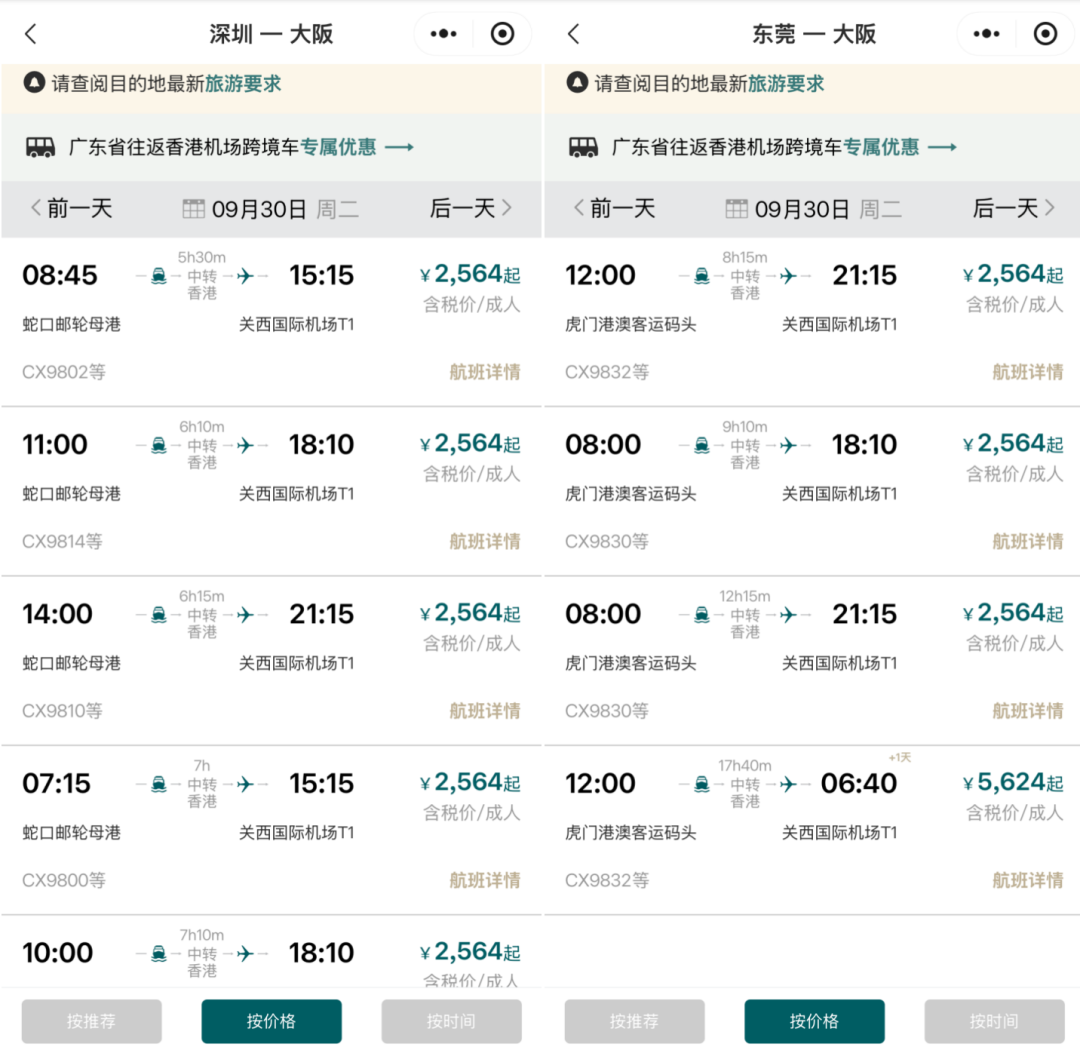1080x1050 pixels.
Task: Tap the bus icon beside 广东省往返香港机场跨境车
Action: 39,145
